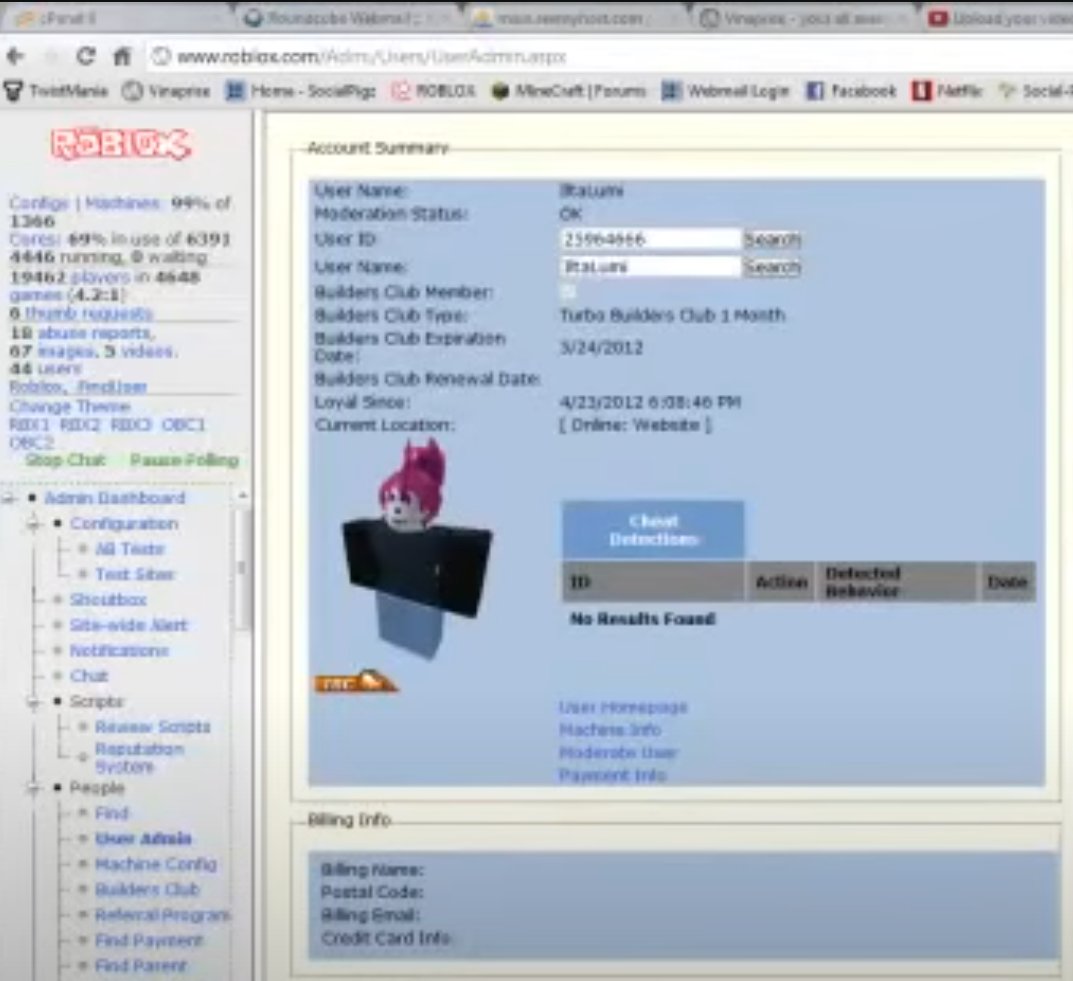Open User Admin in the tree

(x=144, y=838)
